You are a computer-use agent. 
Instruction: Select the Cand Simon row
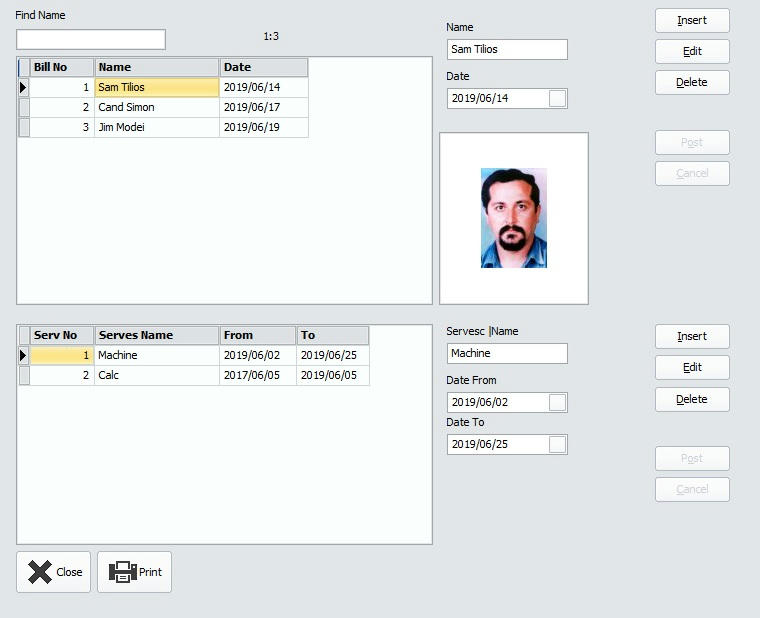click(x=157, y=108)
